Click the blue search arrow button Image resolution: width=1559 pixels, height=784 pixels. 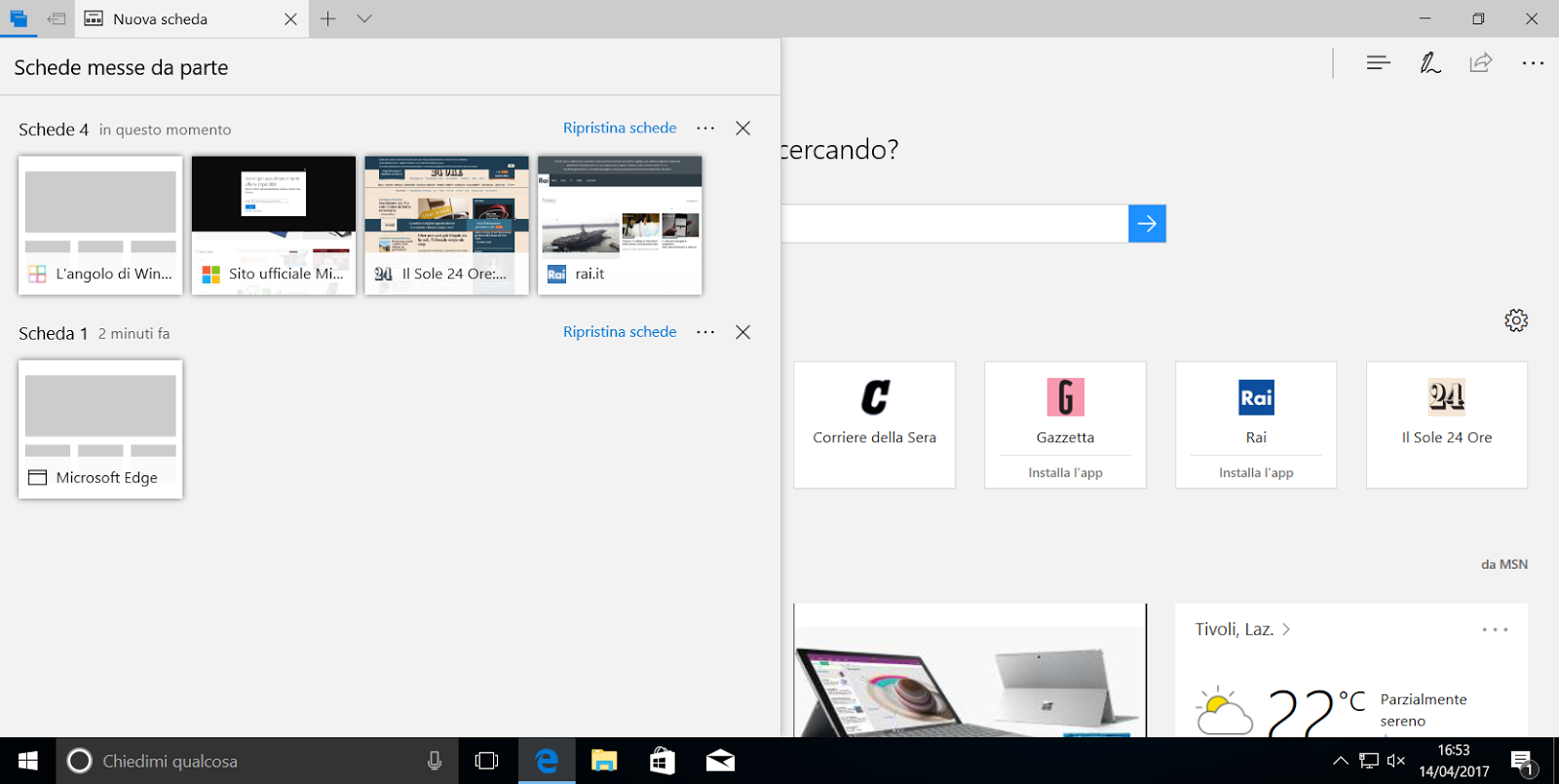[1147, 224]
